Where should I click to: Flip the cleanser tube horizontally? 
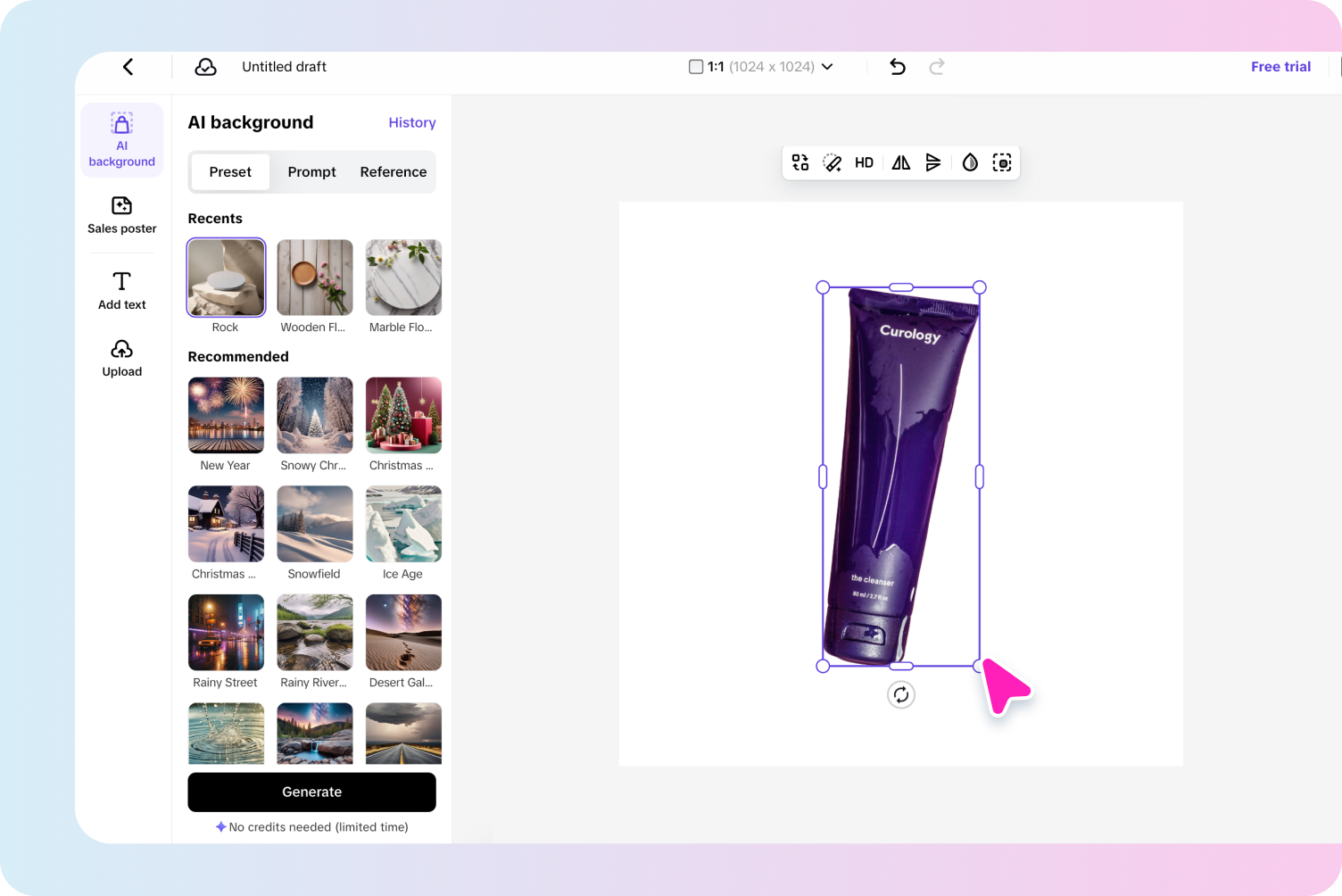tap(900, 162)
